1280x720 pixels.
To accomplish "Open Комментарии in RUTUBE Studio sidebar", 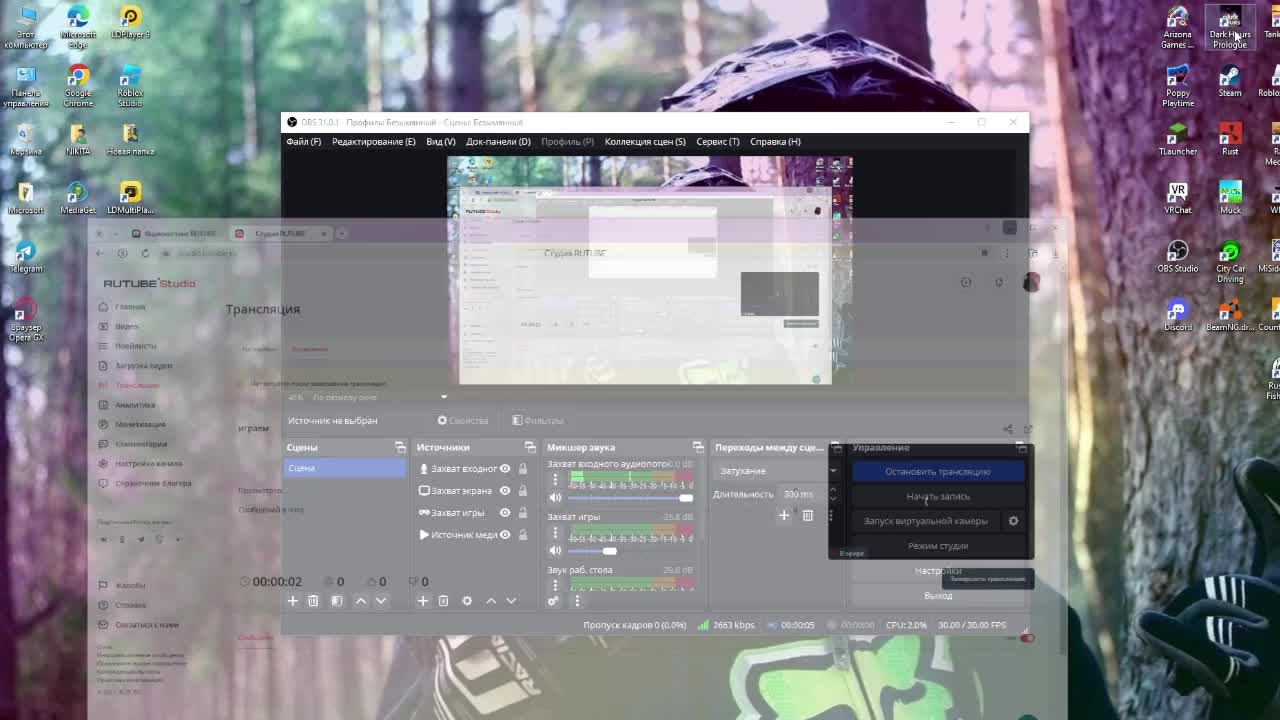I will (141, 444).
